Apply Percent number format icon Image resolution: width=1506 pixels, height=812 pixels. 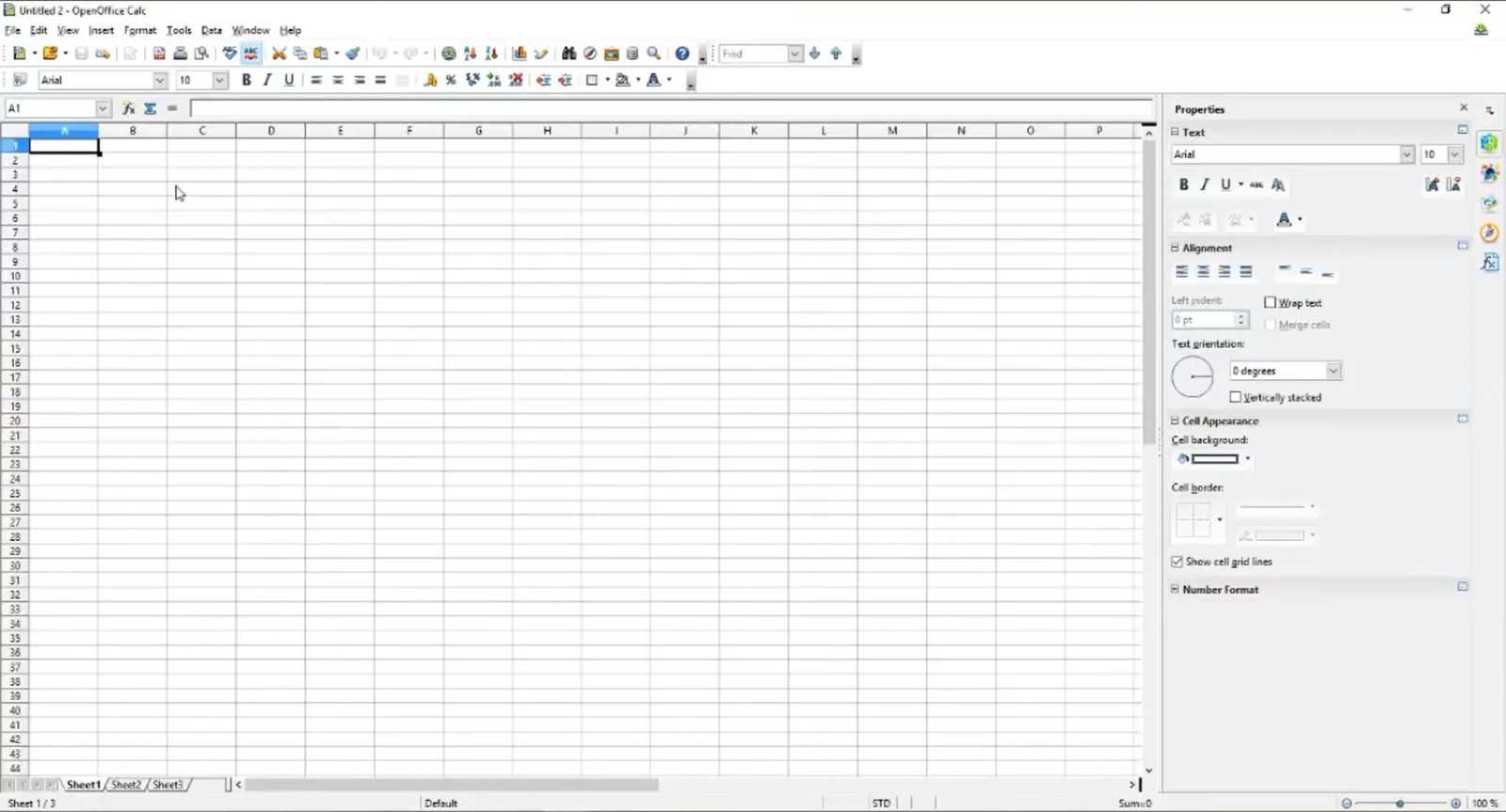tap(451, 80)
